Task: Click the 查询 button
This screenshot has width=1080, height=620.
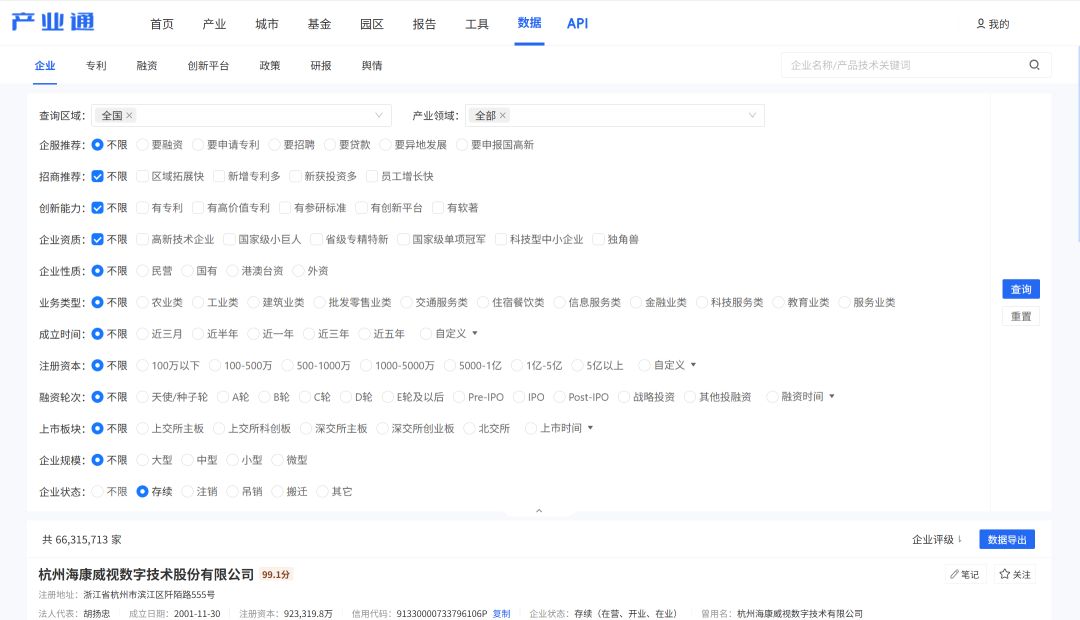Action: [x=1021, y=289]
